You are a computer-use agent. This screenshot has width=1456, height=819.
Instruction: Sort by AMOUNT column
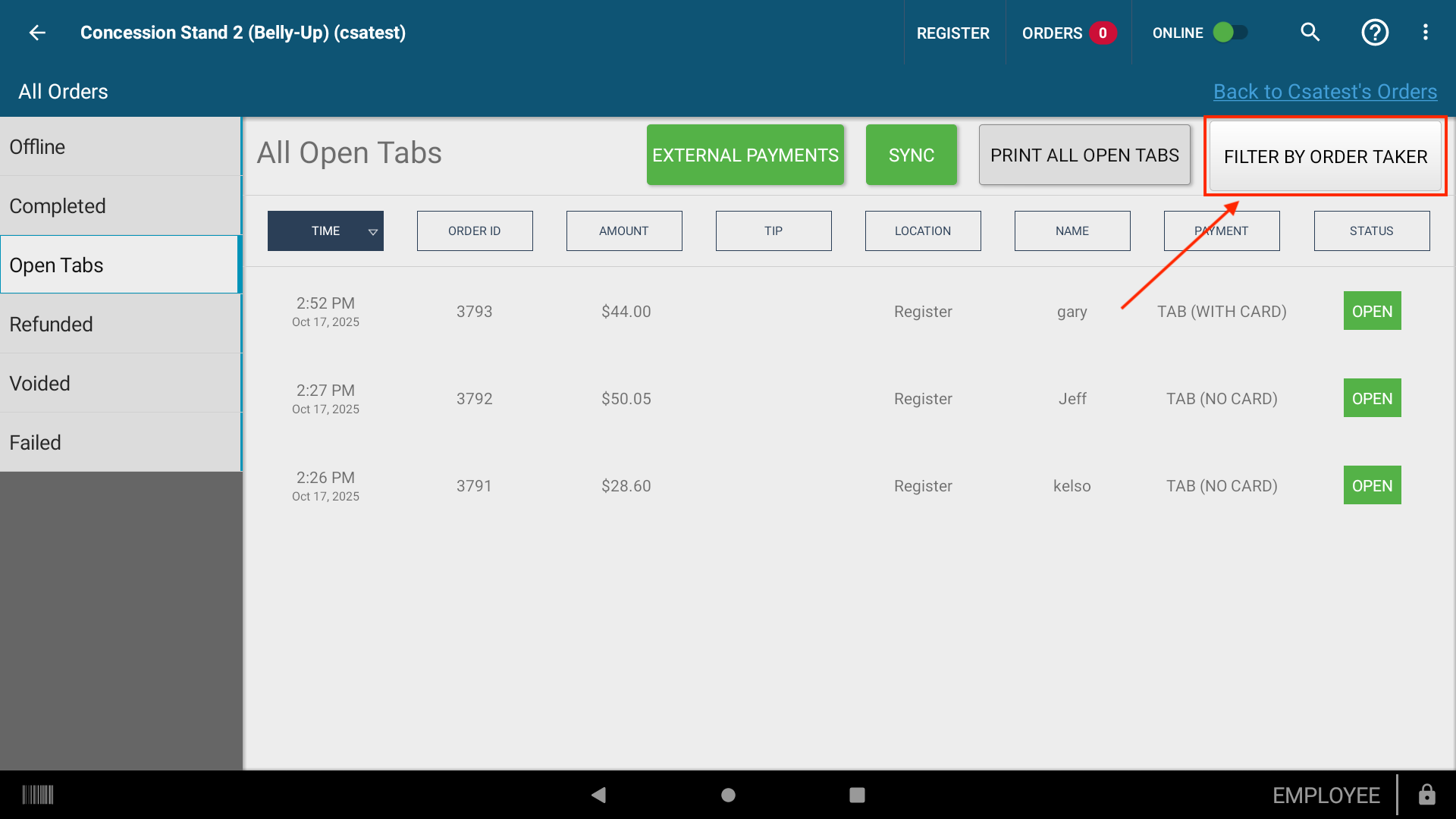click(x=624, y=231)
